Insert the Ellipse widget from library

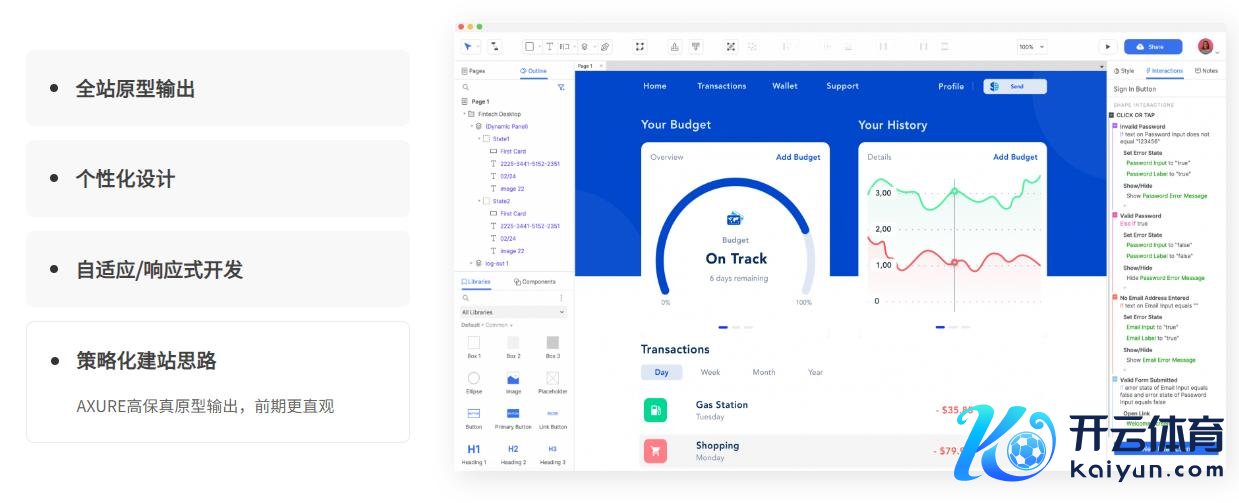tap(474, 379)
